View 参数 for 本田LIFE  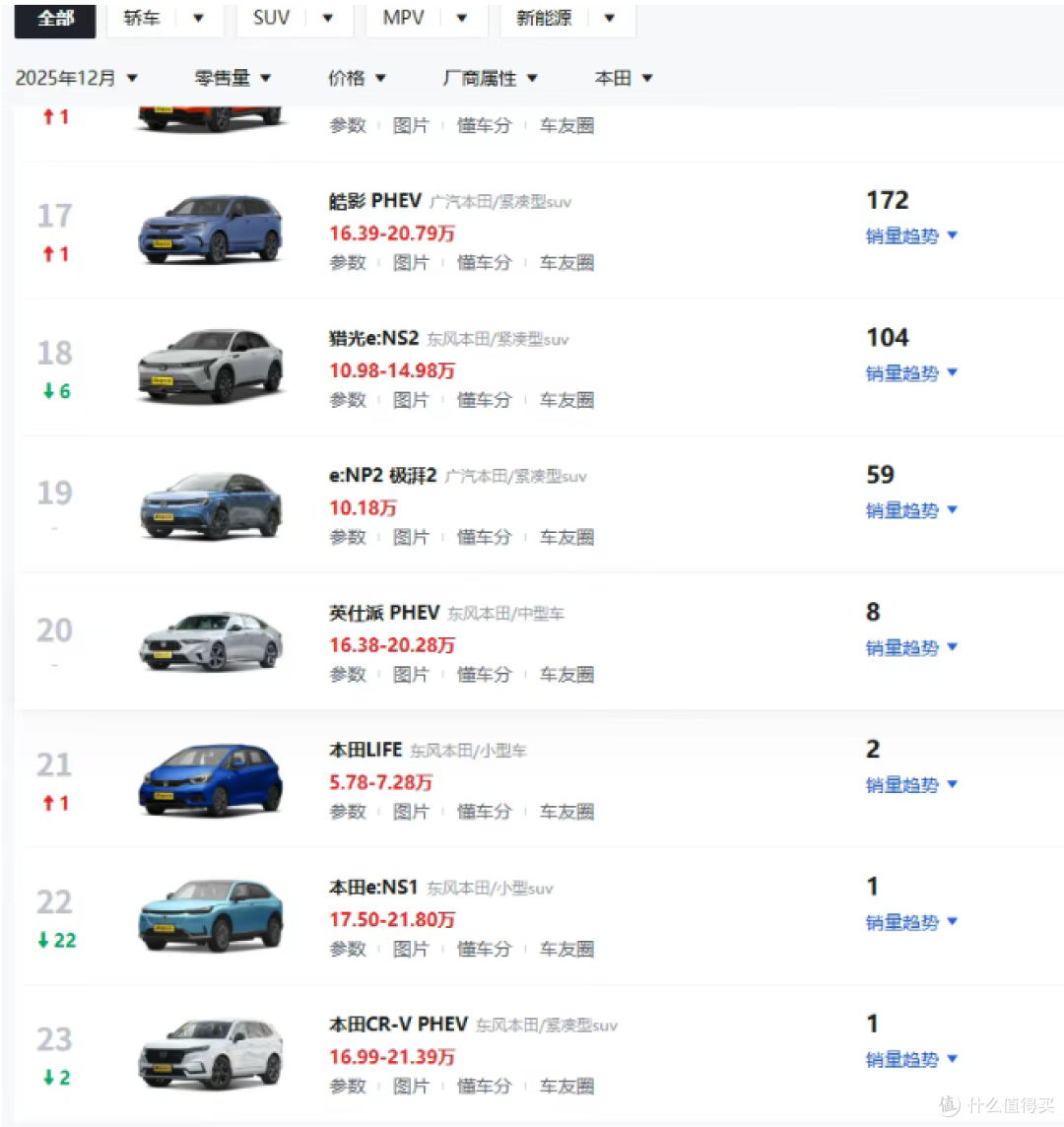tap(348, 812)
